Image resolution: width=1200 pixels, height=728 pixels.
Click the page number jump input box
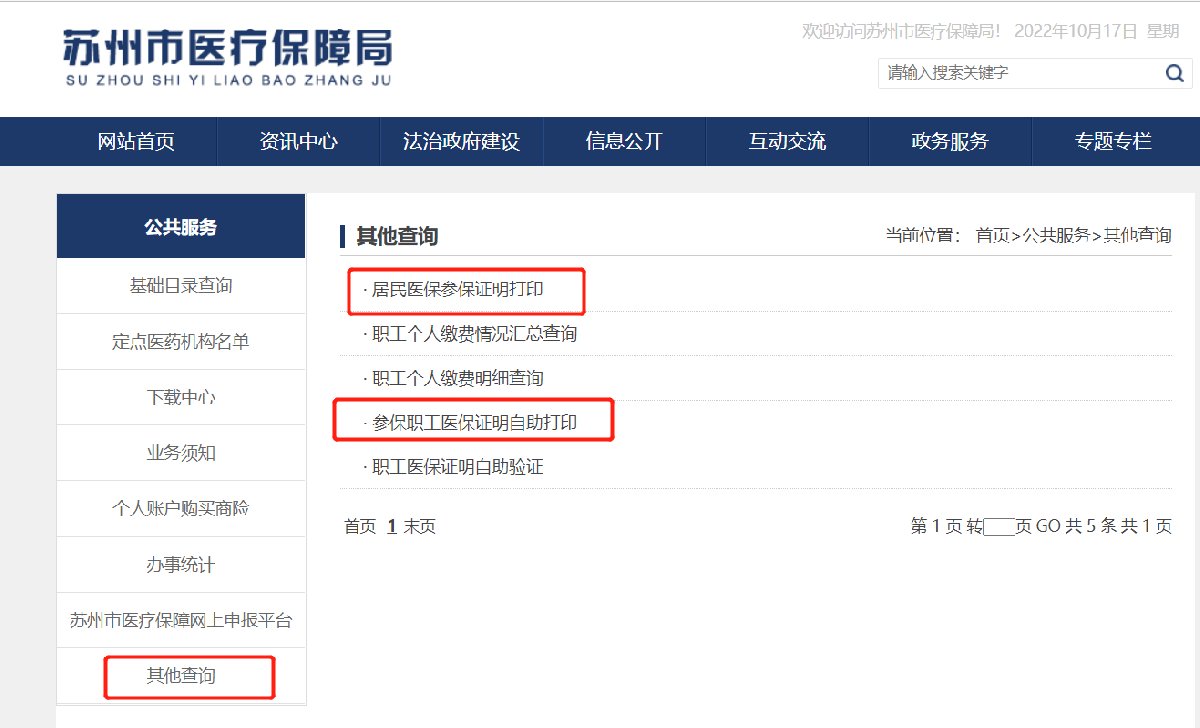tap(999, 527)
